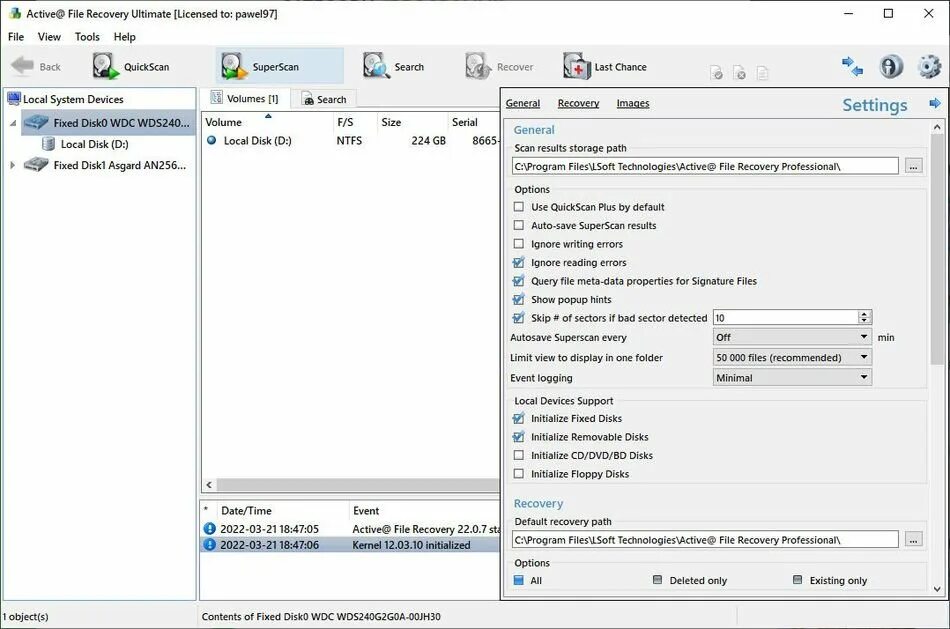Image resolution: width=950 pixels, height=629 pixels.
Task: Collapse Fixed Disk0 tree node
Action: (13, 123)
